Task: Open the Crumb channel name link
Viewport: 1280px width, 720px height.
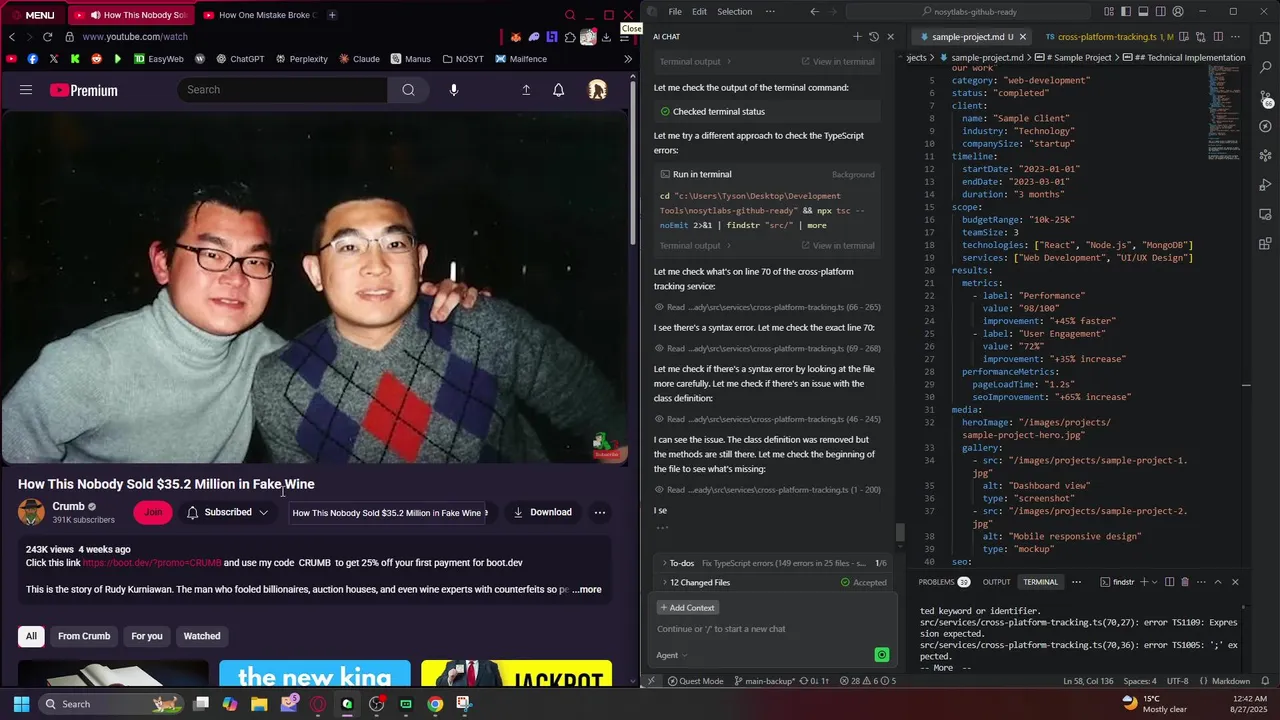Action: coord(68,506)
